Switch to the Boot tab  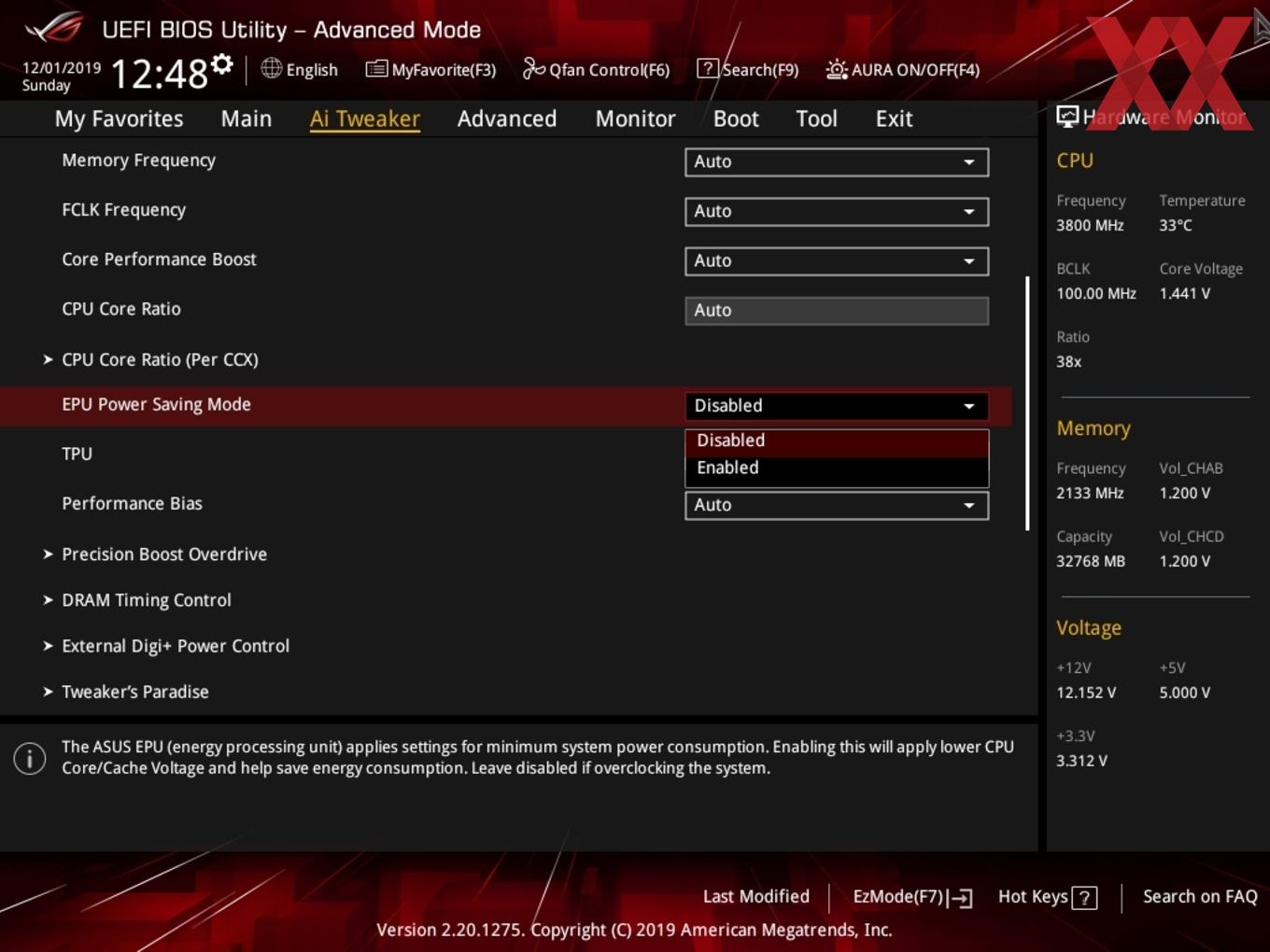(x=736, y=119)
